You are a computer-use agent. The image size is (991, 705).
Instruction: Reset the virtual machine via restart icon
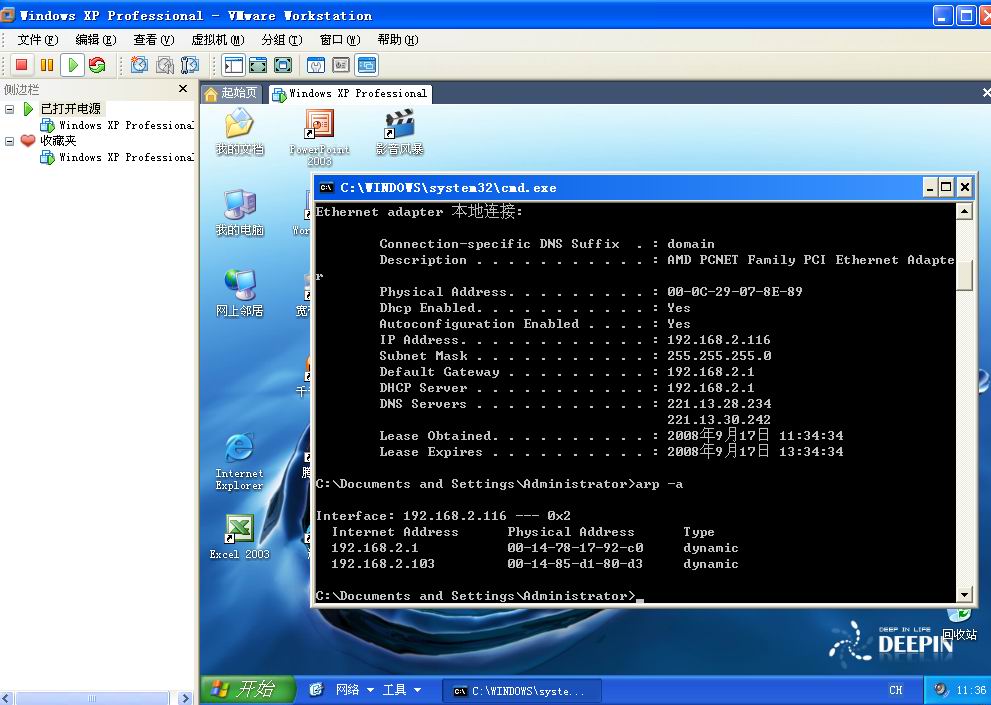97,65
